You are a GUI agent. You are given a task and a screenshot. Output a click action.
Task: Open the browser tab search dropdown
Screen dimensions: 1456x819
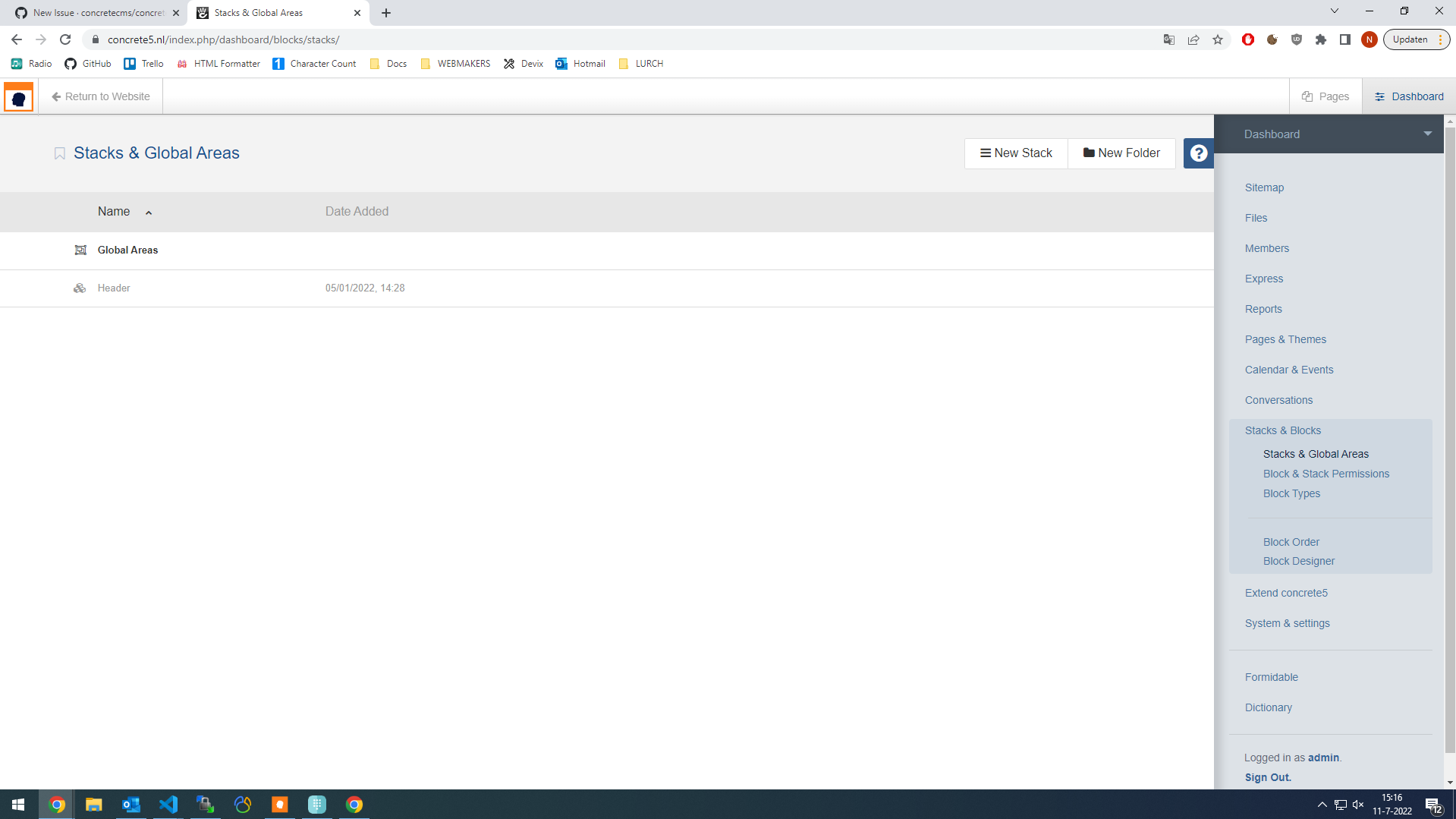click(x=1333, y=11)
